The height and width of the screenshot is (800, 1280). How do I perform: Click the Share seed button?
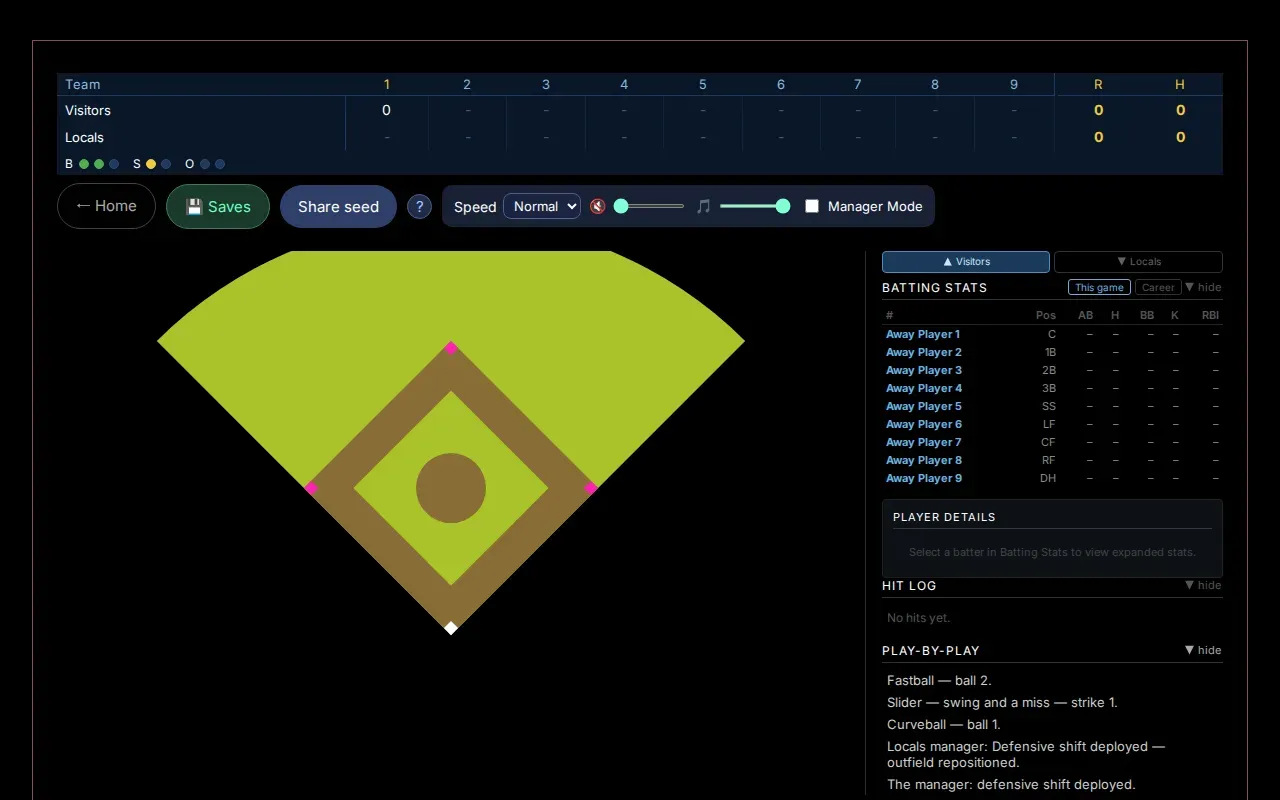(338, 206)
